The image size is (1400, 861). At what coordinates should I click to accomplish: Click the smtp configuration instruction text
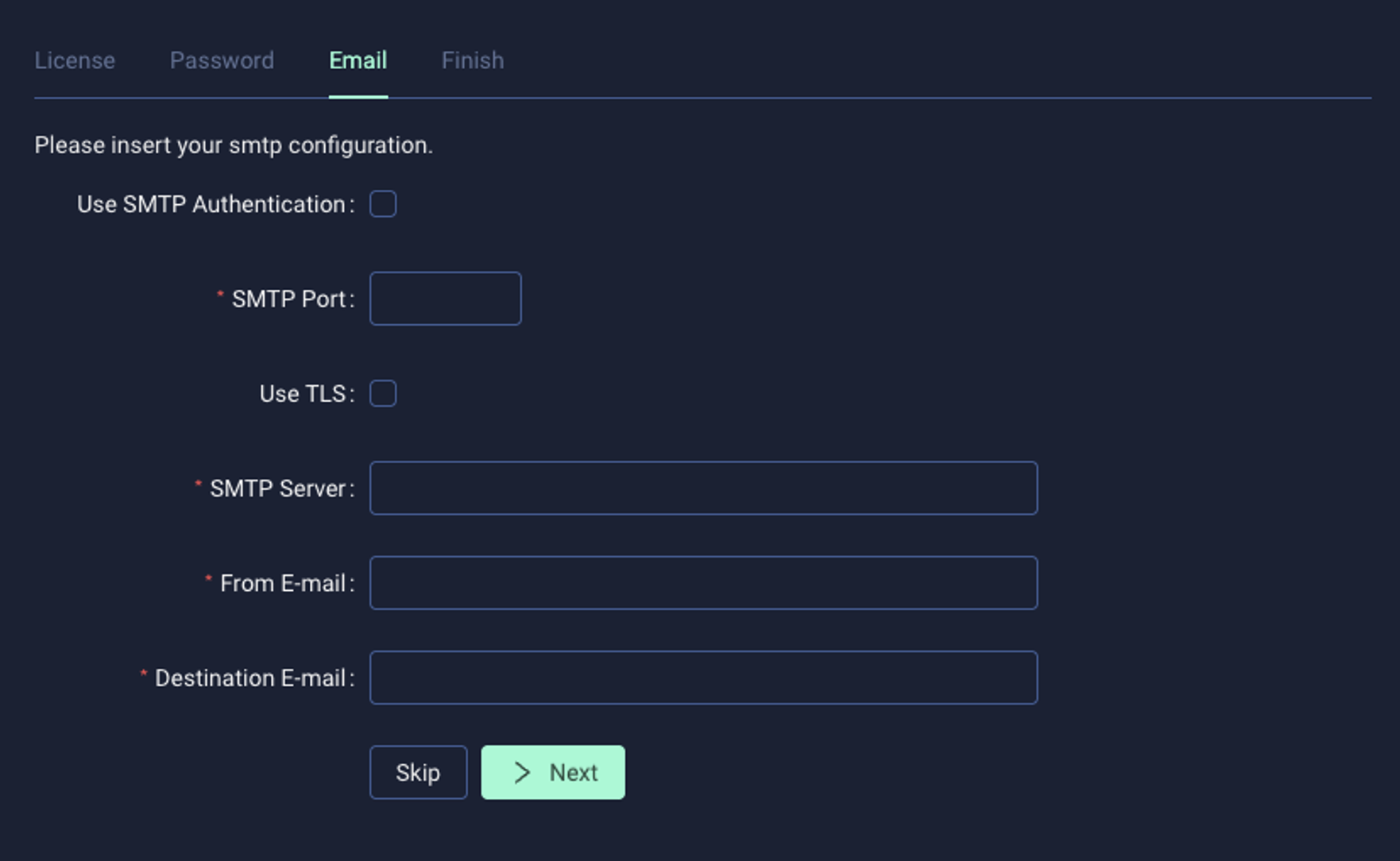coord(234,145)
